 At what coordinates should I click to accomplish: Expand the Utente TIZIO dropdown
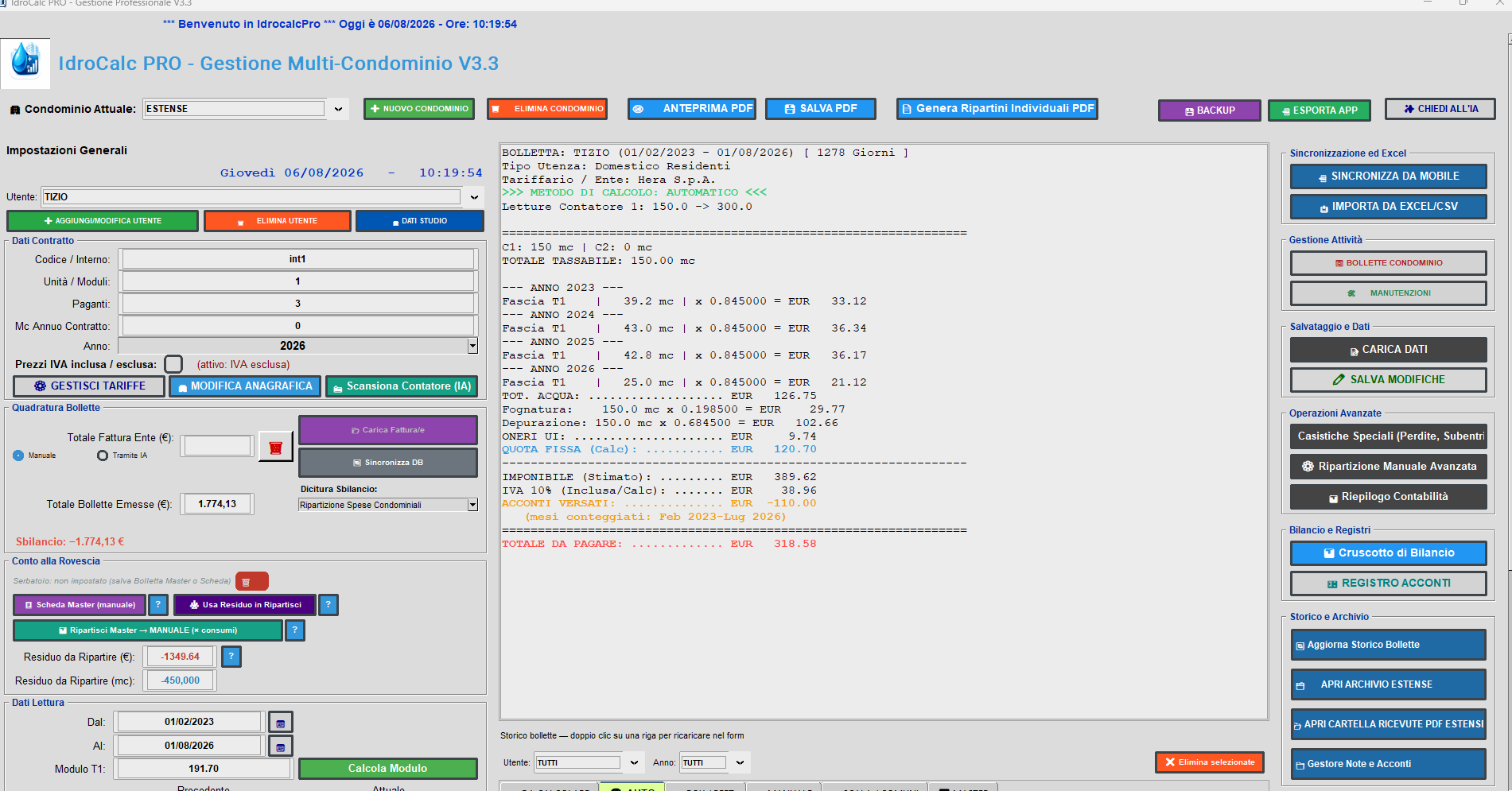tap(474, 197)
